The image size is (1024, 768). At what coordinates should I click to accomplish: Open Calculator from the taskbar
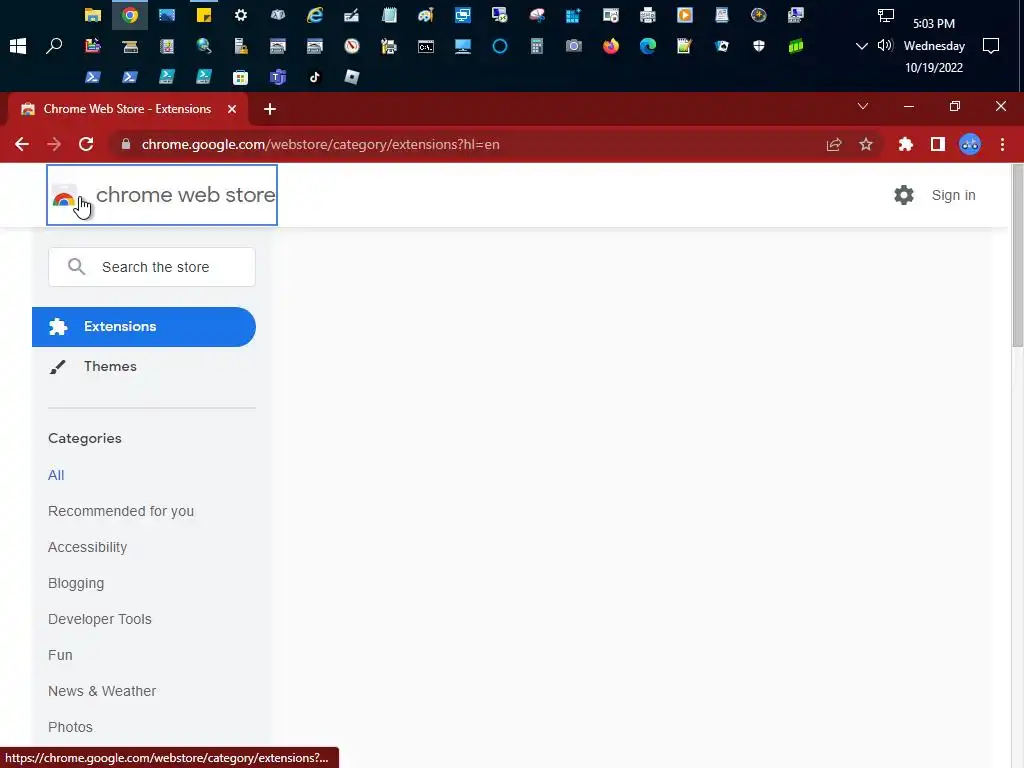(537, 46)
